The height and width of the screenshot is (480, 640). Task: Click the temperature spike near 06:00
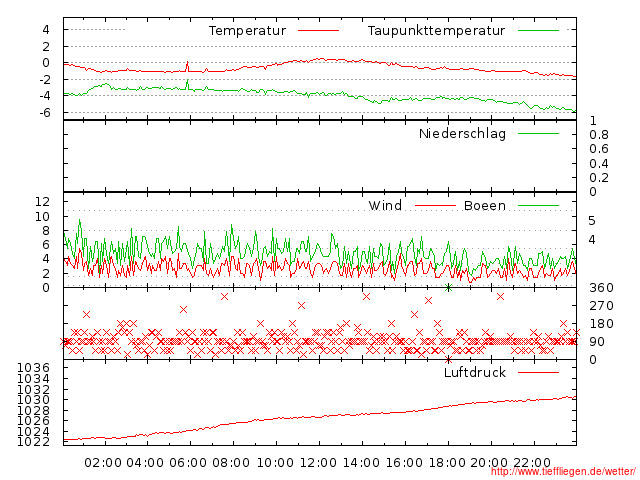pyautogui.click(x=187, y=65)
